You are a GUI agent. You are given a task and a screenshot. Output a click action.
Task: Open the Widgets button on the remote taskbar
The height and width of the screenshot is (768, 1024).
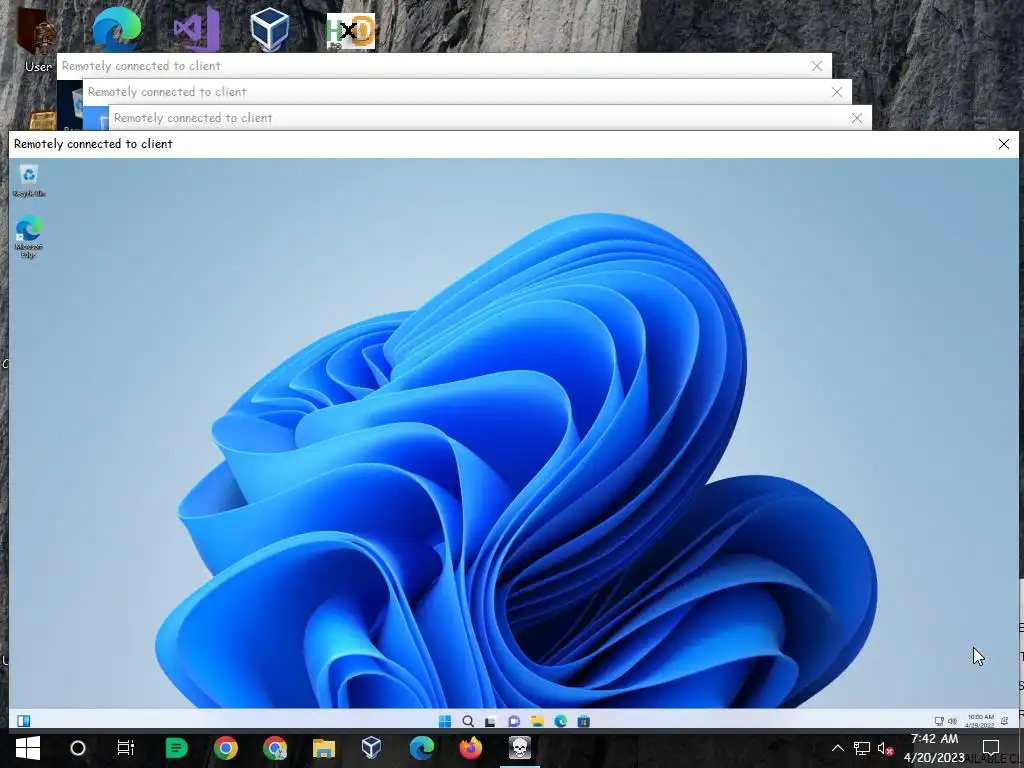tap(24, 721)
